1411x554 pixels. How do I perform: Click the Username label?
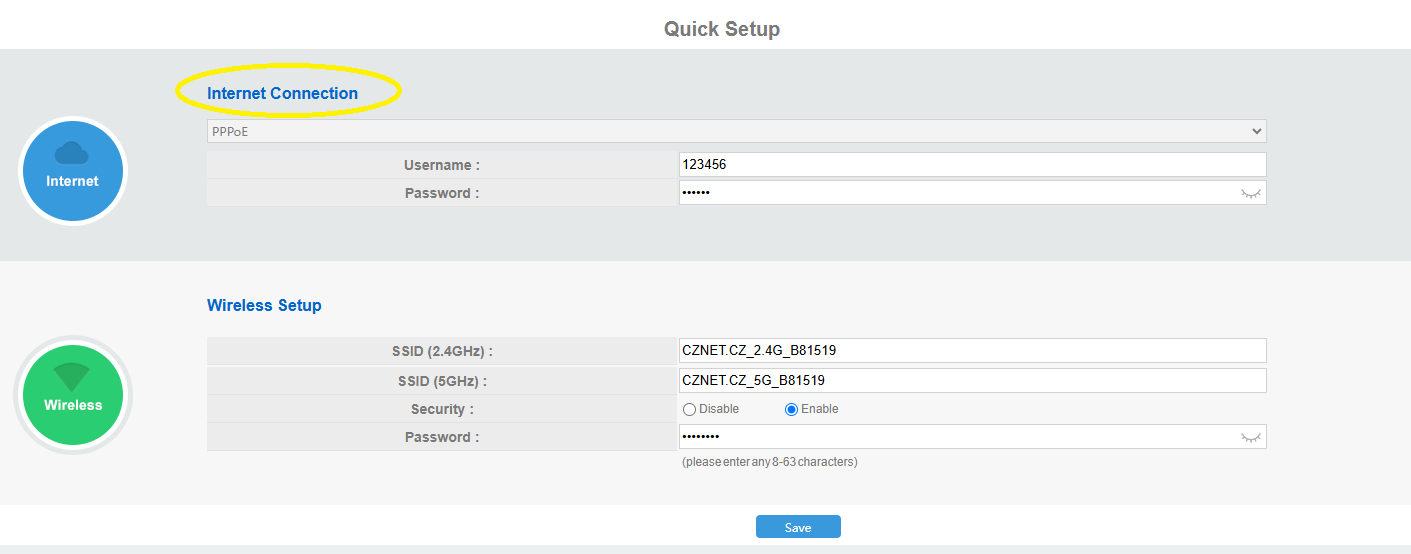(442, 165)
